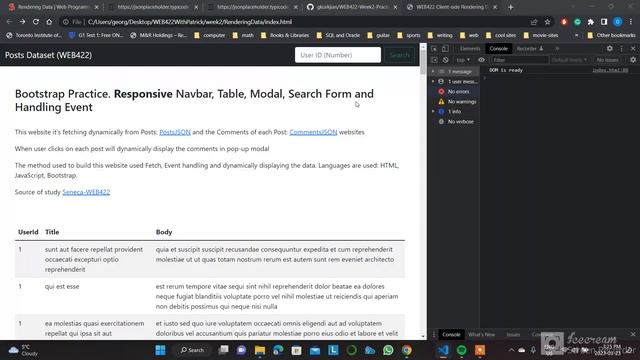The width and height of the screenshot is (640, 360).
Task: Click the 'Posts Dataset (WEB422)' navbar brand
Action: [48, 55]
